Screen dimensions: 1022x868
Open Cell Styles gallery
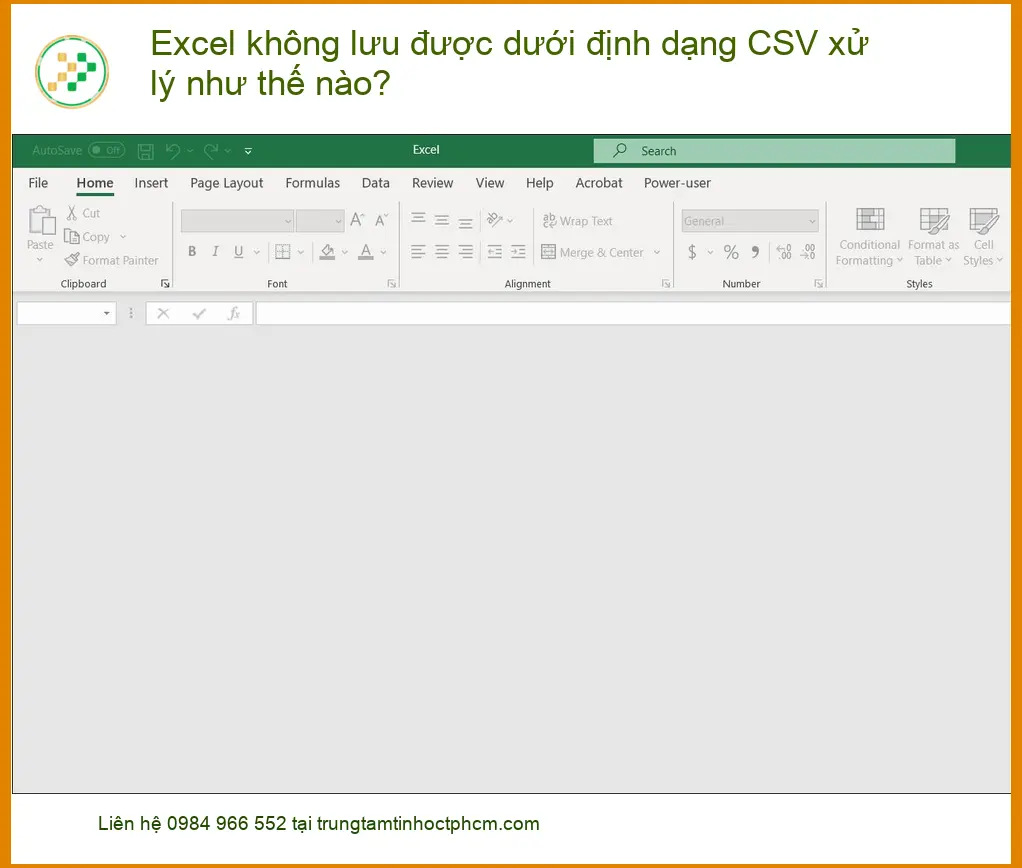(x=983, y=237)
